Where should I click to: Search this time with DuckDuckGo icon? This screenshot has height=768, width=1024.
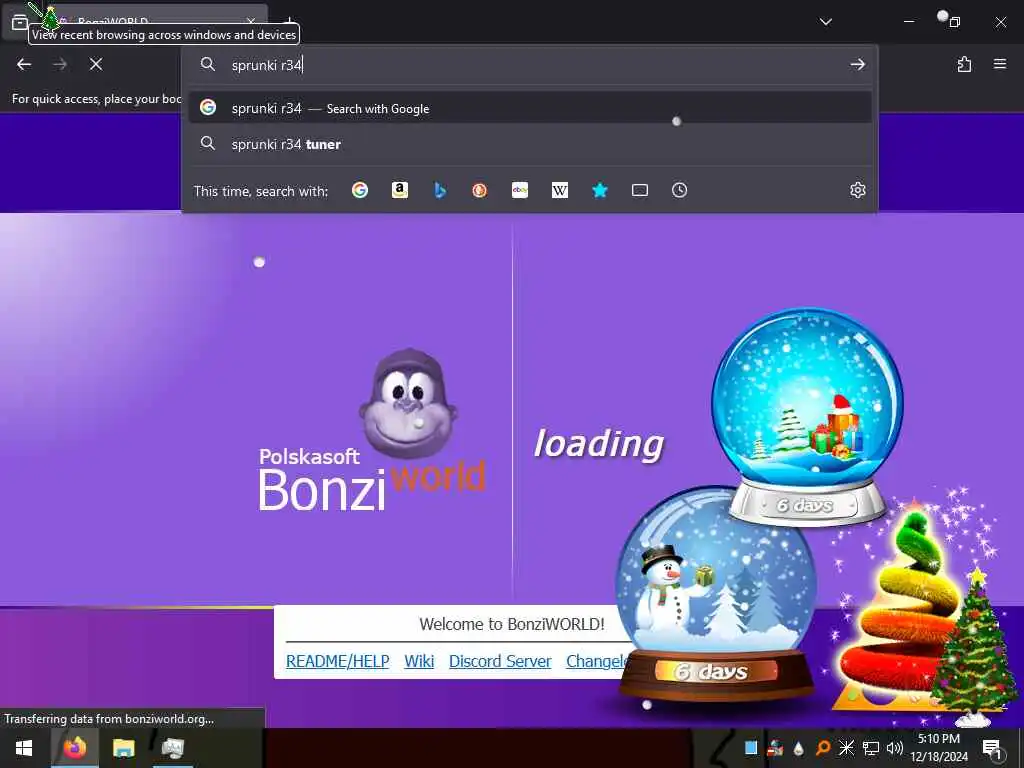[480, 190]
